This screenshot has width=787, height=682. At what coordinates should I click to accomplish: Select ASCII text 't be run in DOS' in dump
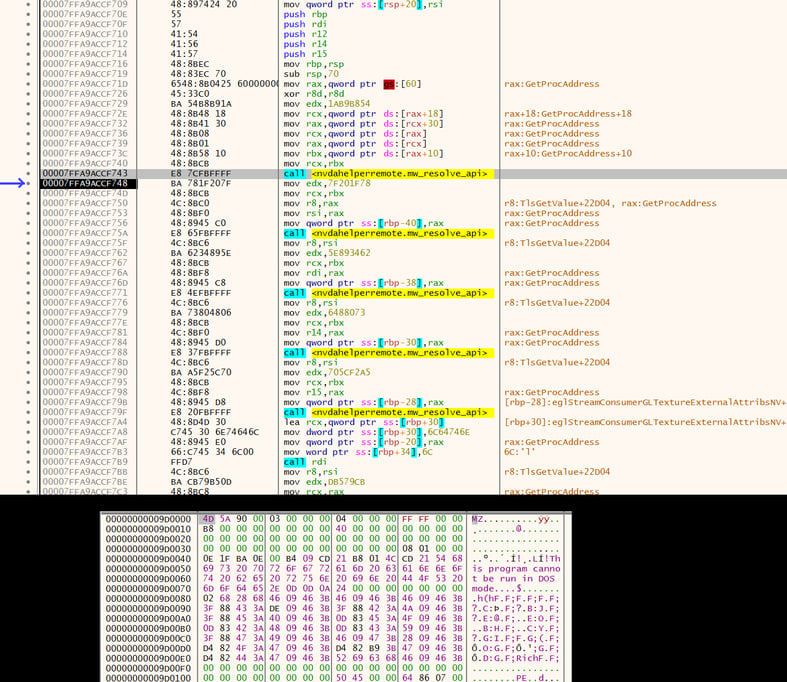pos(513,579)
